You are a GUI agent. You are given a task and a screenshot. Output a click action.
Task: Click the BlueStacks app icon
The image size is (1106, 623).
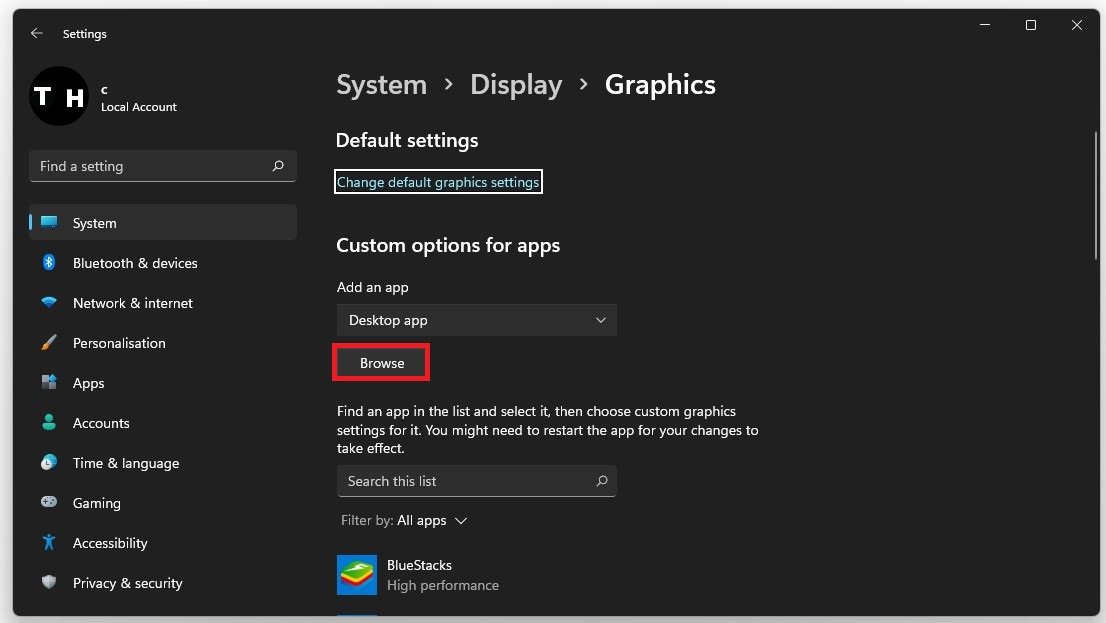click(357, 575)
